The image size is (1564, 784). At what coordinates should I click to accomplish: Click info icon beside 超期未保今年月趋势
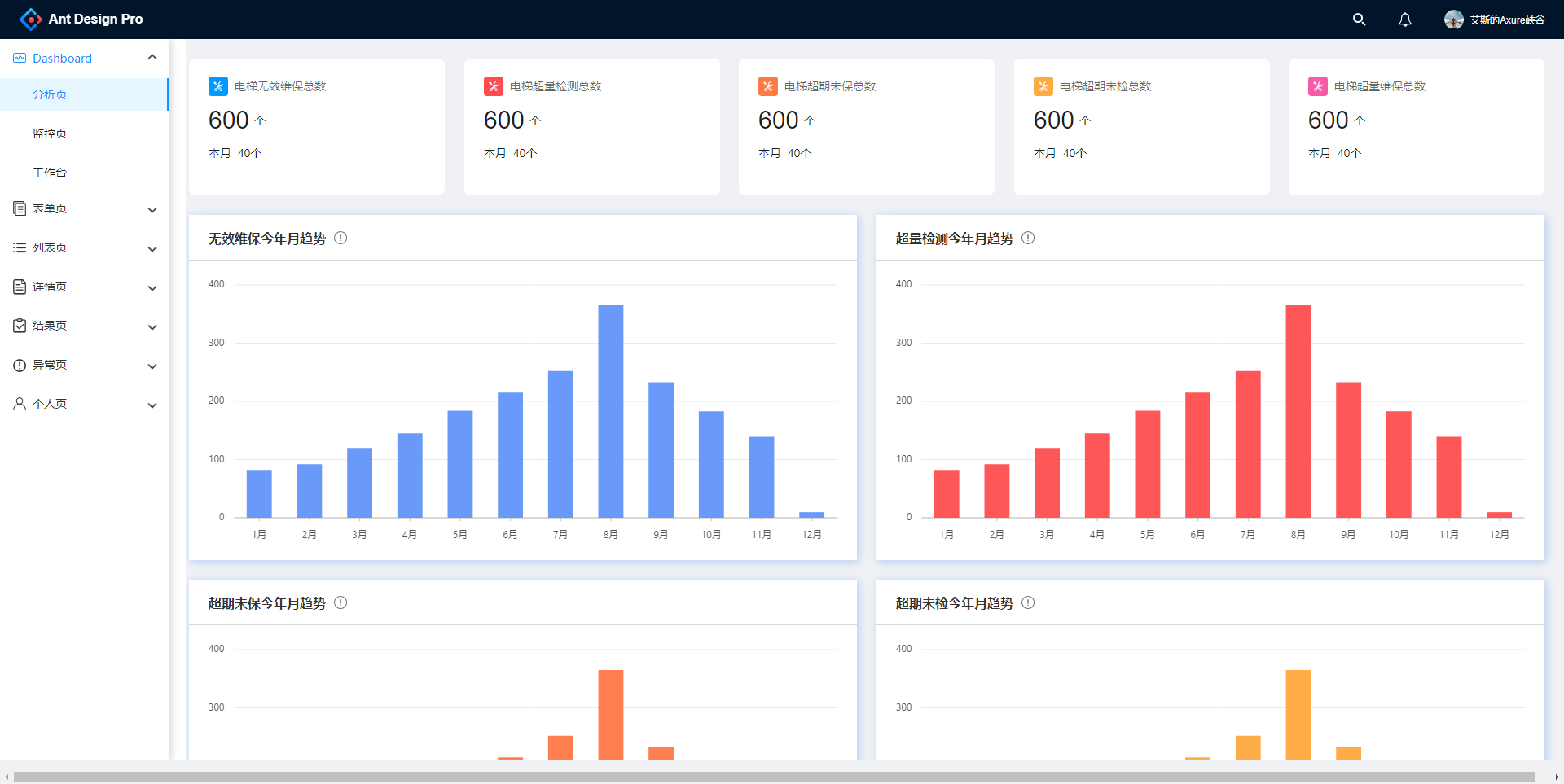pyautogui.click(x=340, y=602)
